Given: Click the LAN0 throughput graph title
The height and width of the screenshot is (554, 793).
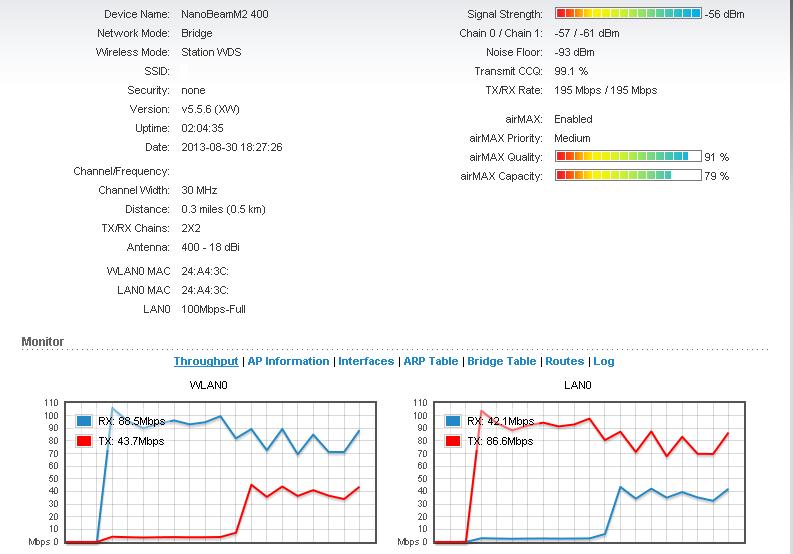Looking at the screenshot, I should (x=578, y=385).
